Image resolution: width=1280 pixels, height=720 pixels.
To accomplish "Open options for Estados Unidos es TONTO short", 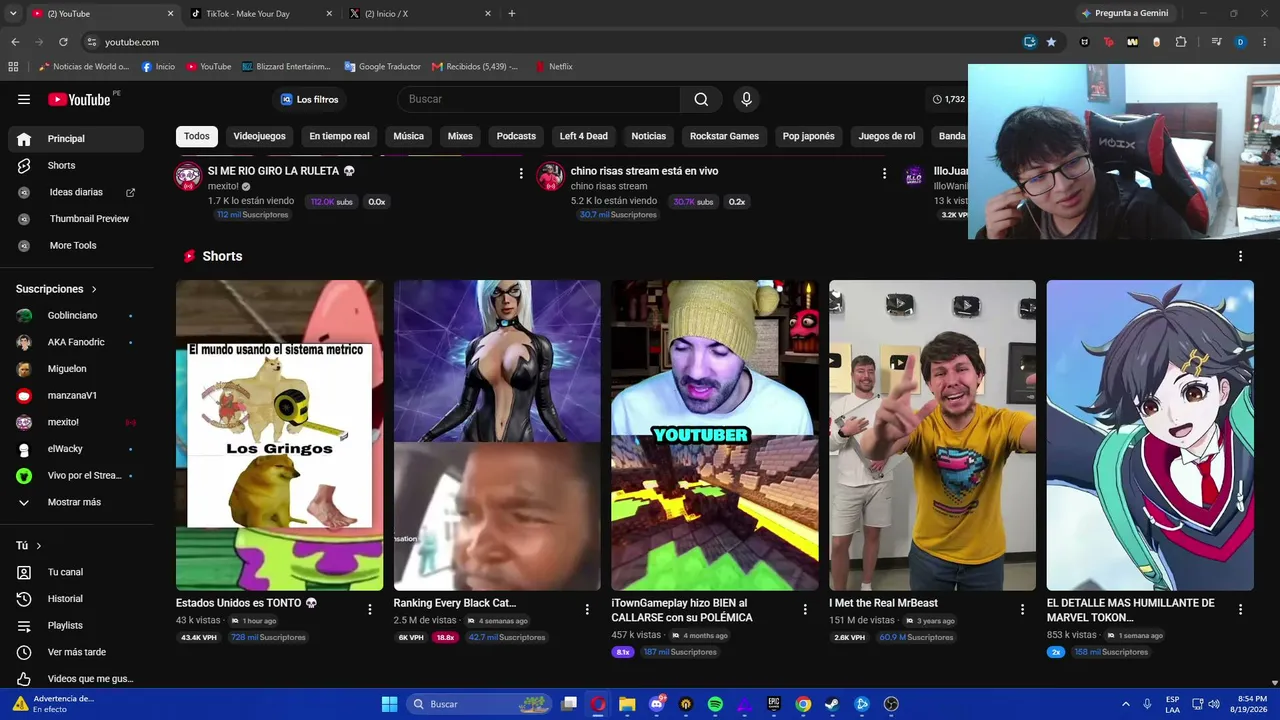I will click(x=370, y=609).
